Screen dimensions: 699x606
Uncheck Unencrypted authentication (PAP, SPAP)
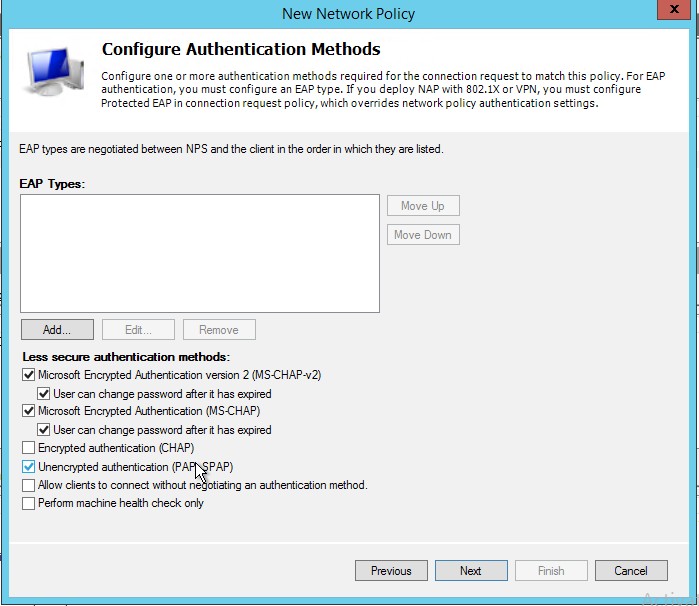[28, 467]
